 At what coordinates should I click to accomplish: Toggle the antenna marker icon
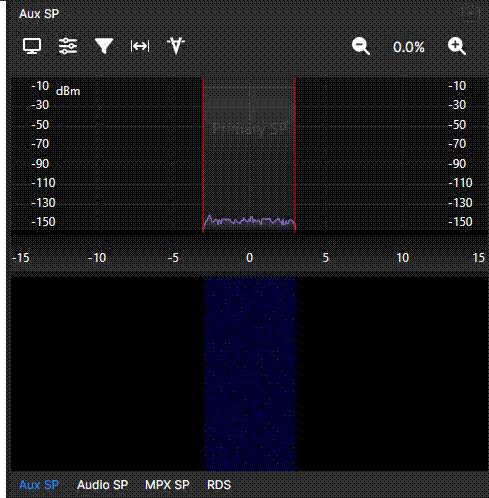click(176, 46)
